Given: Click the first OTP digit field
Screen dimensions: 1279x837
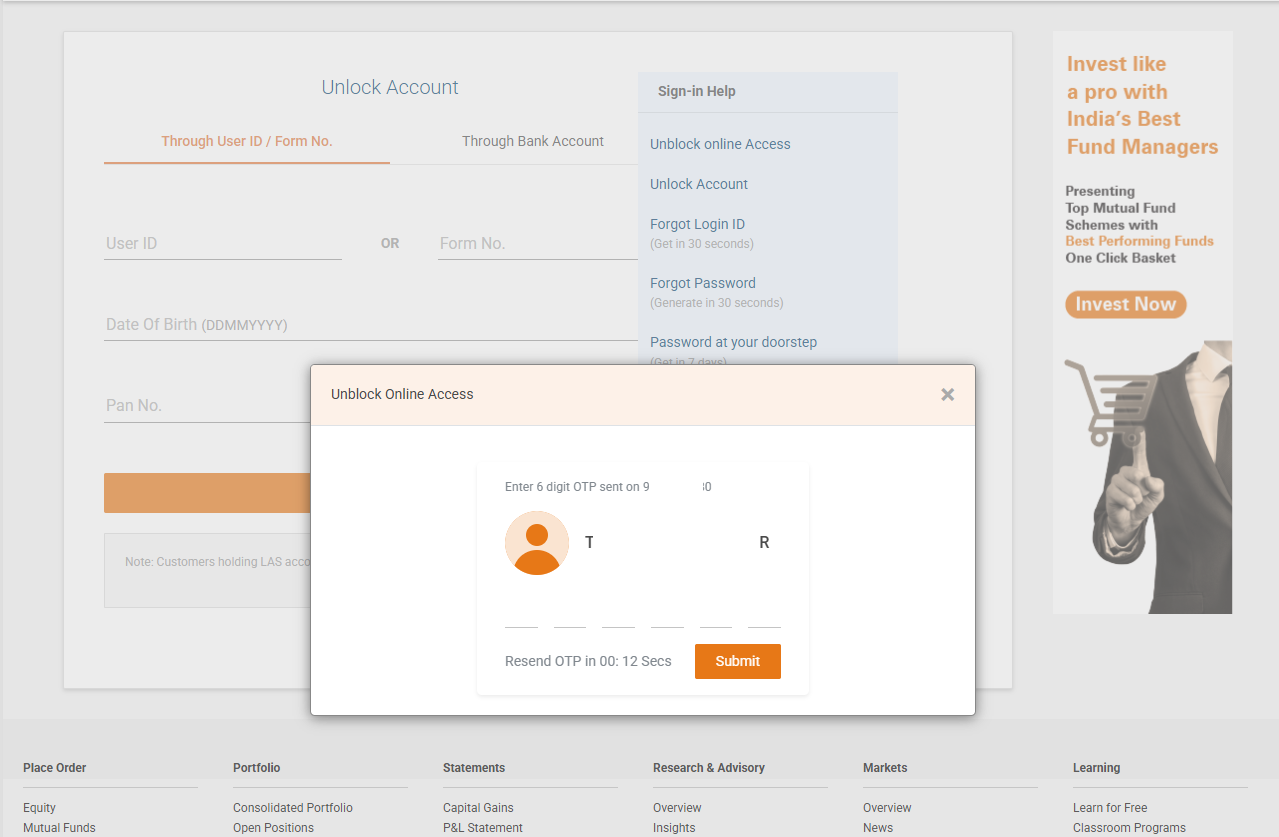Looking at the screenshot, I should coord(521,616).
